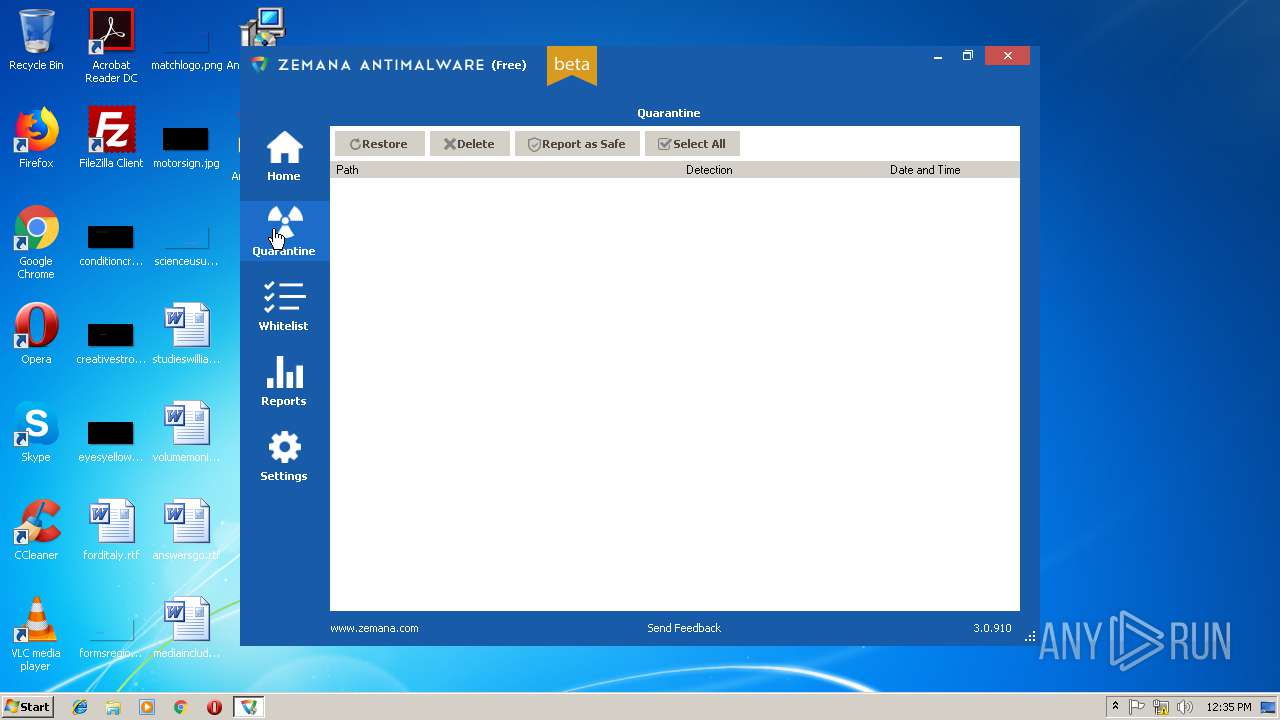The width and height of the screenshot is (1280, 720).
Task: Select the FileZilla Client desktop icon
Action: point(111,138)
